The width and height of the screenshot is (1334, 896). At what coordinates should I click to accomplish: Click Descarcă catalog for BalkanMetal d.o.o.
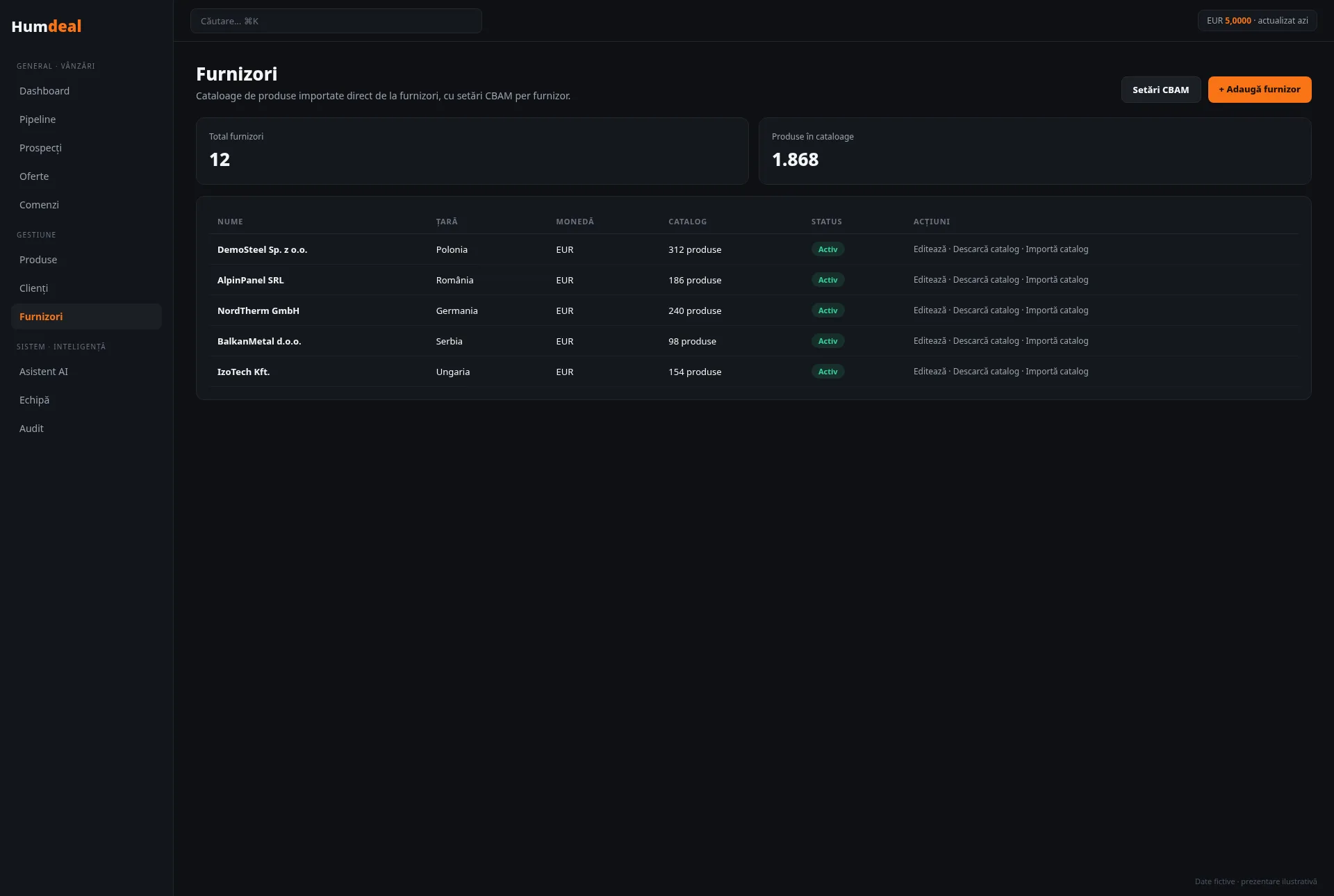986,341
